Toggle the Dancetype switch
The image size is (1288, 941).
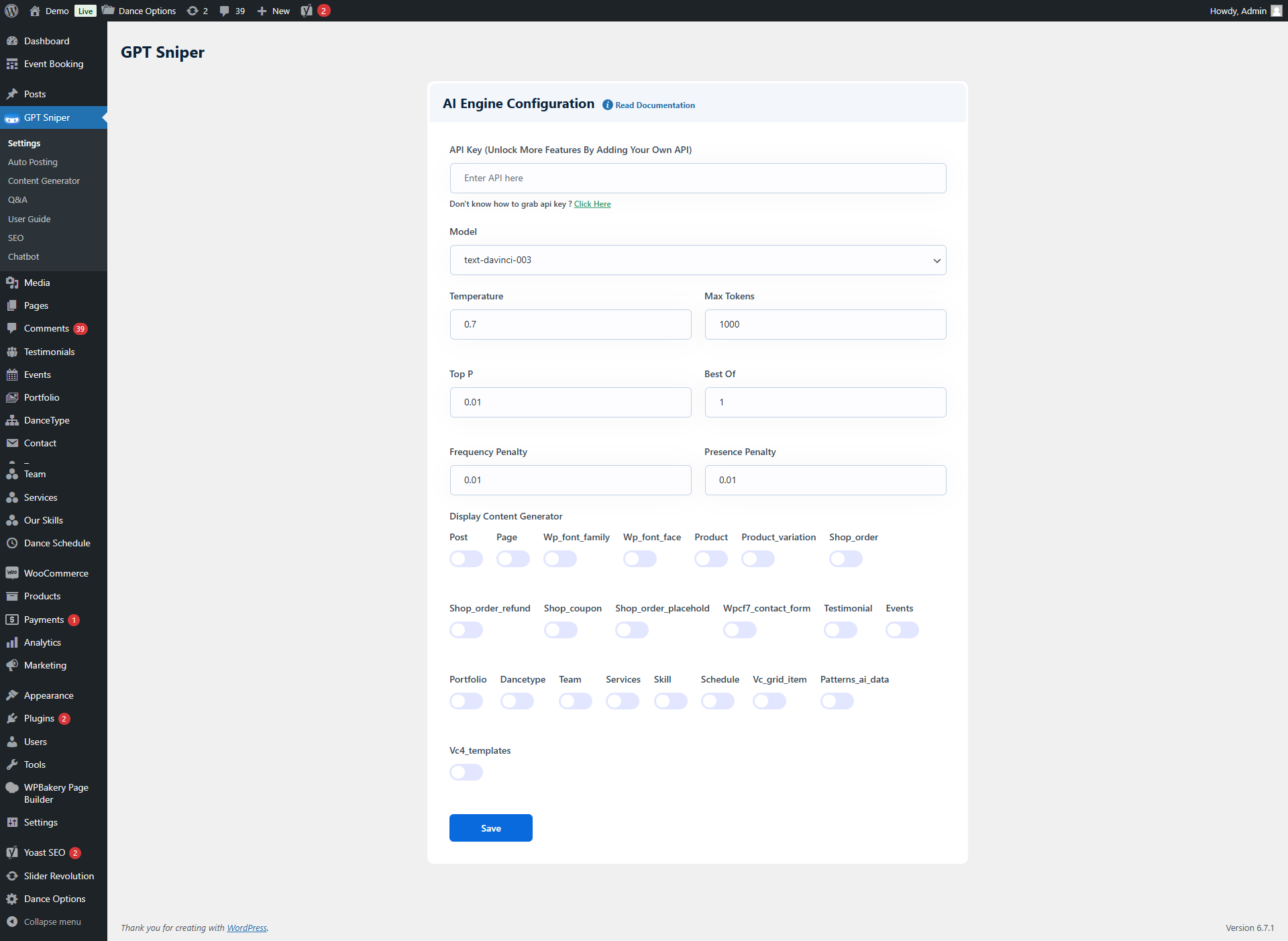pos(517,701)
